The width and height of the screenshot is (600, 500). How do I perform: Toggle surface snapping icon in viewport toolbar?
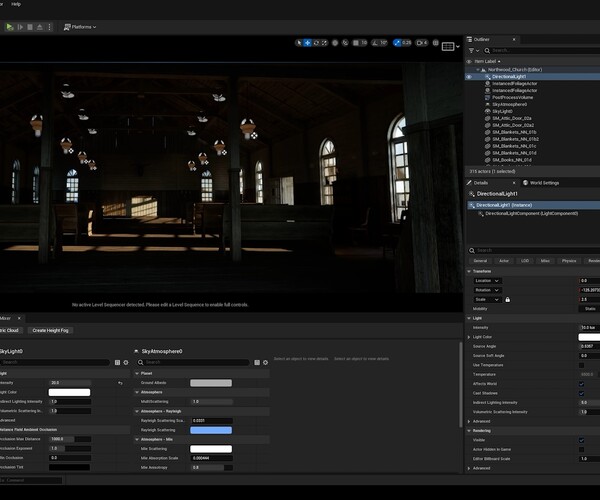pos(345,43)
